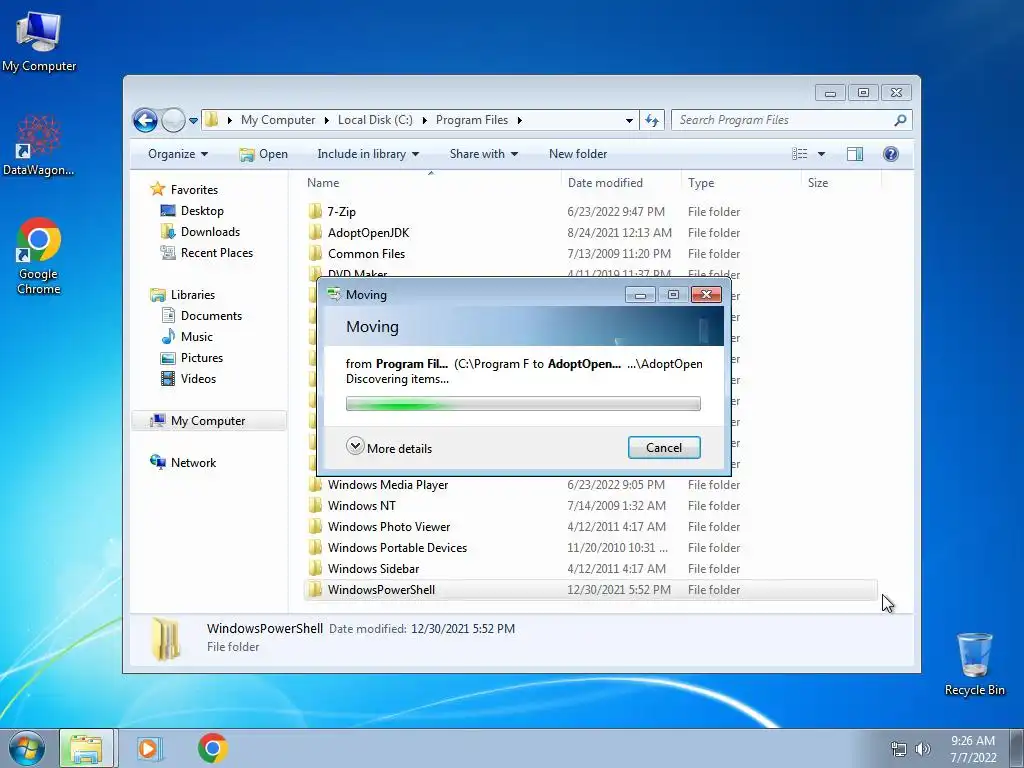Click Open in the command bar
The image size is (1024, 768).
point(263,154)
